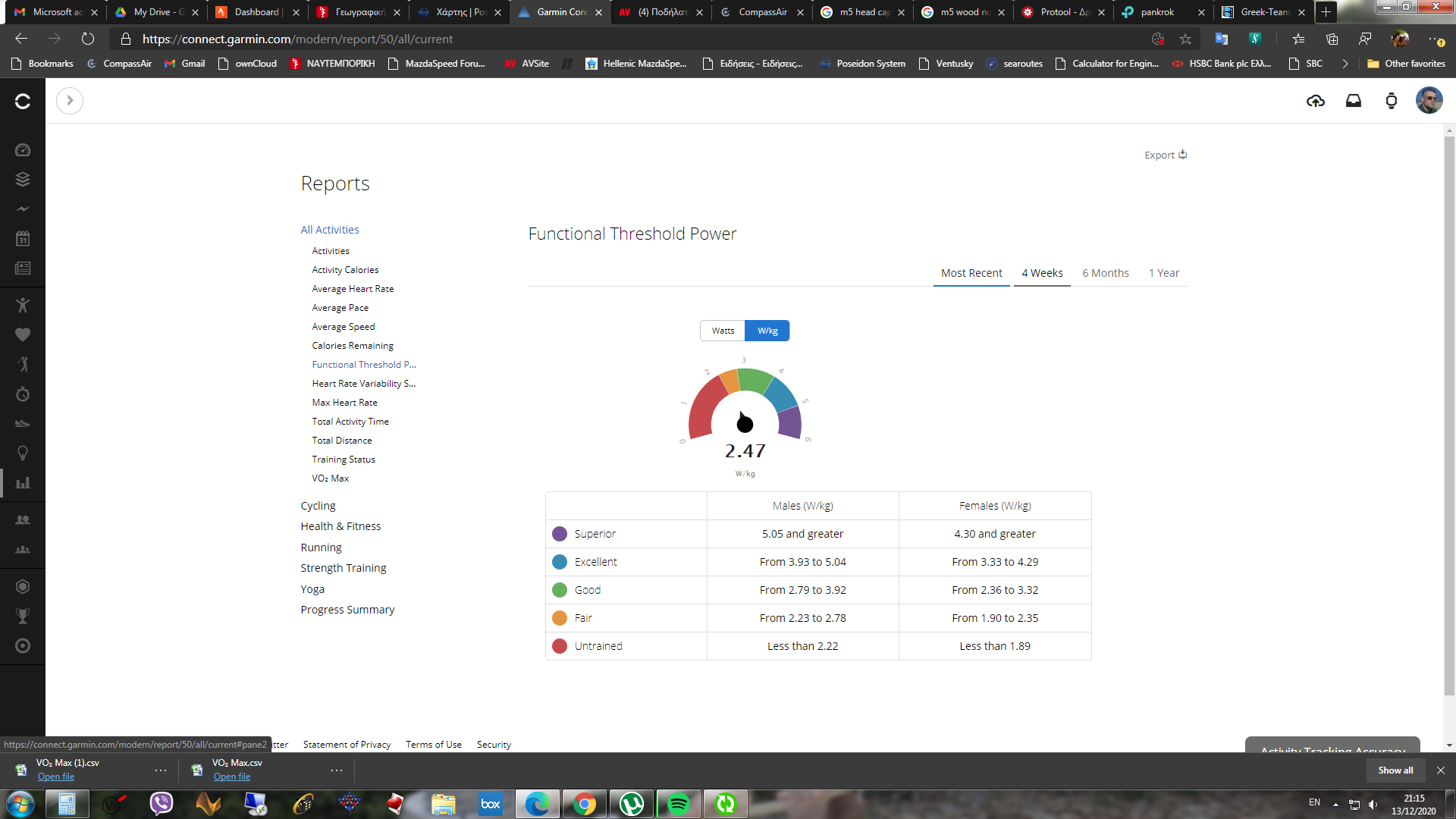Screen dimensions: 1456x819
Task: Expand the Cycling report group
Action: [x=318, y=506]
